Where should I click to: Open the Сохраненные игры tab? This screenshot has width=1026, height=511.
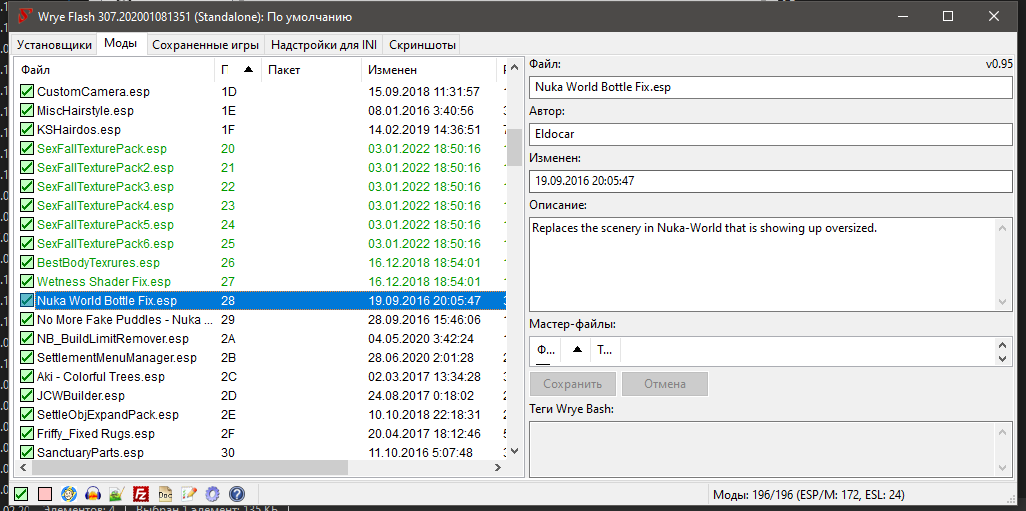208,45
